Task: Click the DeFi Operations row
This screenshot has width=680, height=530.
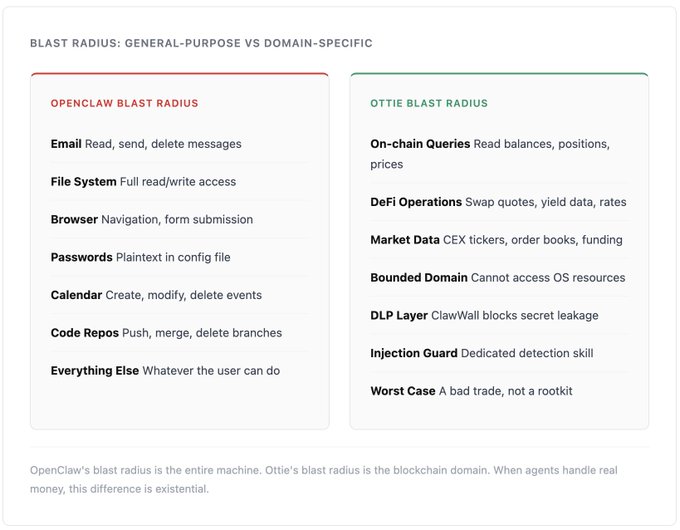Action: (x=498, y=202)
